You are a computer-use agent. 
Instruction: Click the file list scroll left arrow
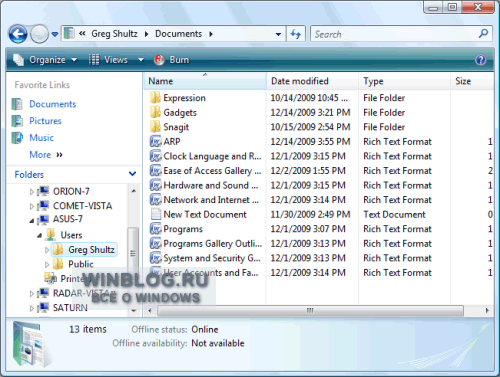[x=150, y=311]
